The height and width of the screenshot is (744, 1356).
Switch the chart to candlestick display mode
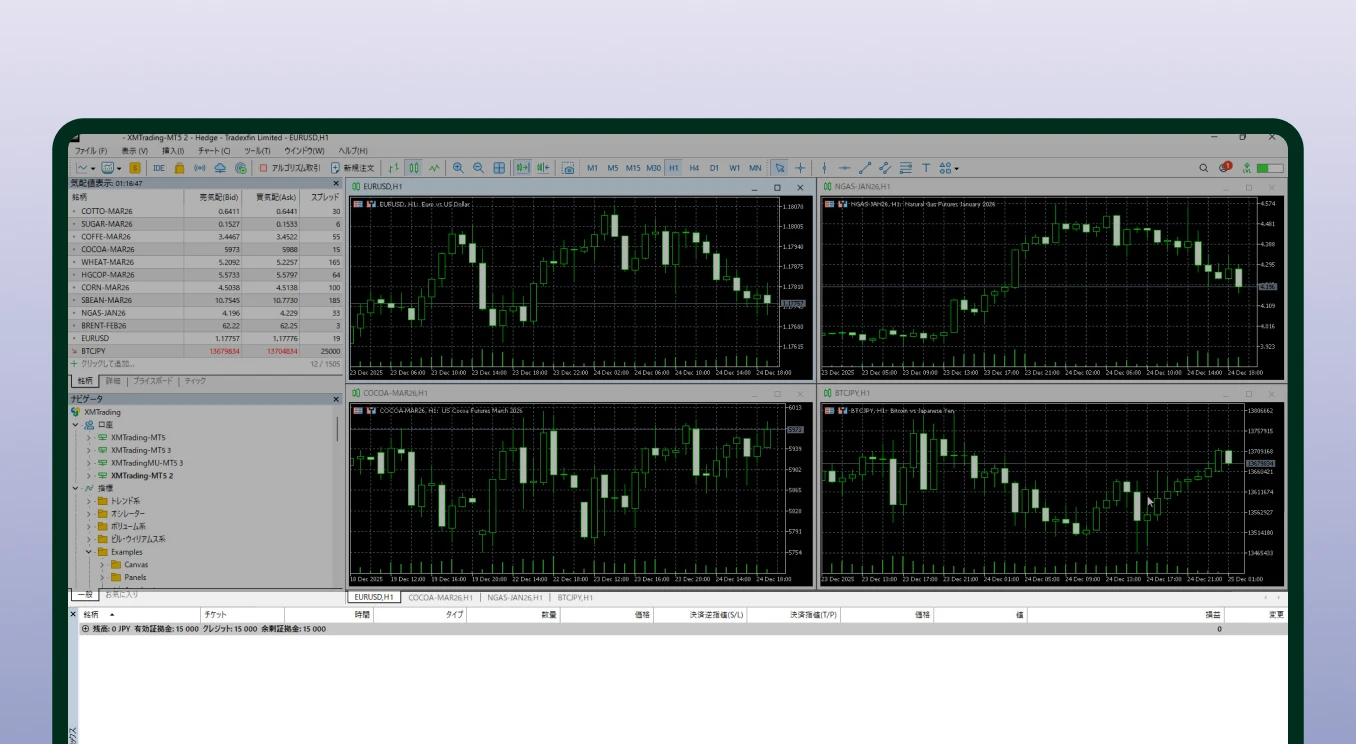pyautogui.click(x=413, y=167)
